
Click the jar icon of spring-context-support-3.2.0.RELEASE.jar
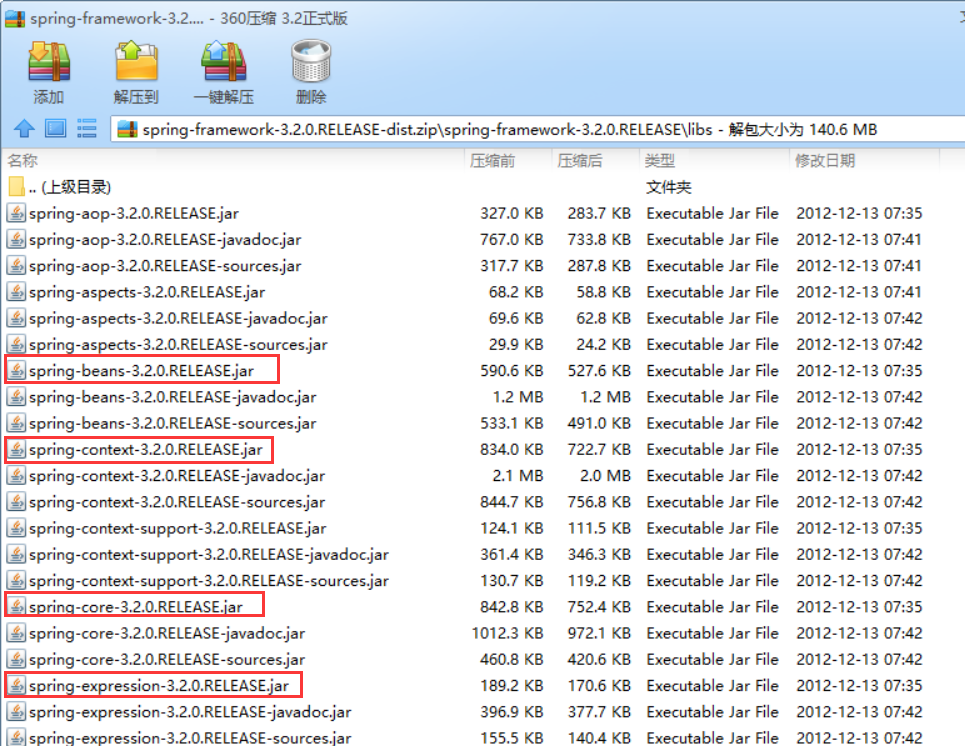point(17,528)
